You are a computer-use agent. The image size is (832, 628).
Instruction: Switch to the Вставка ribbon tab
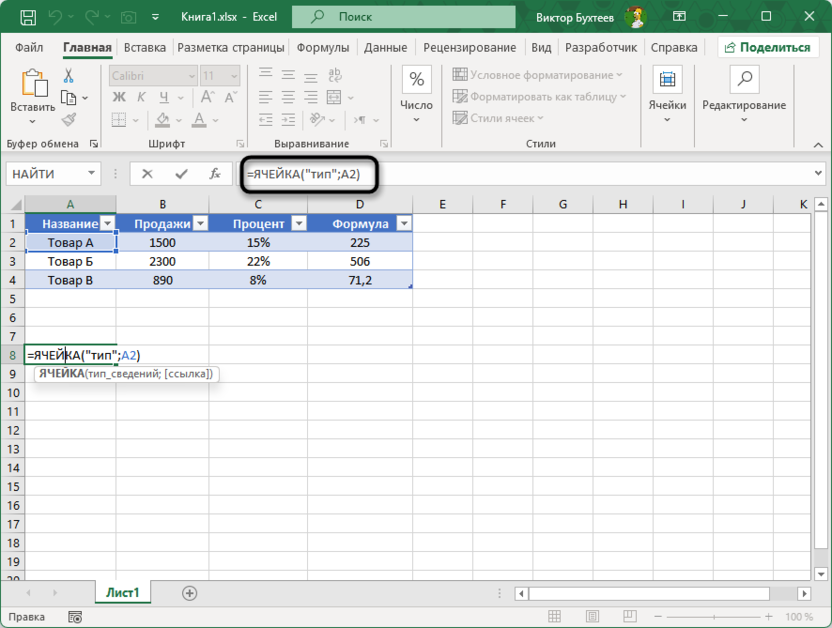tap(145, 47)
